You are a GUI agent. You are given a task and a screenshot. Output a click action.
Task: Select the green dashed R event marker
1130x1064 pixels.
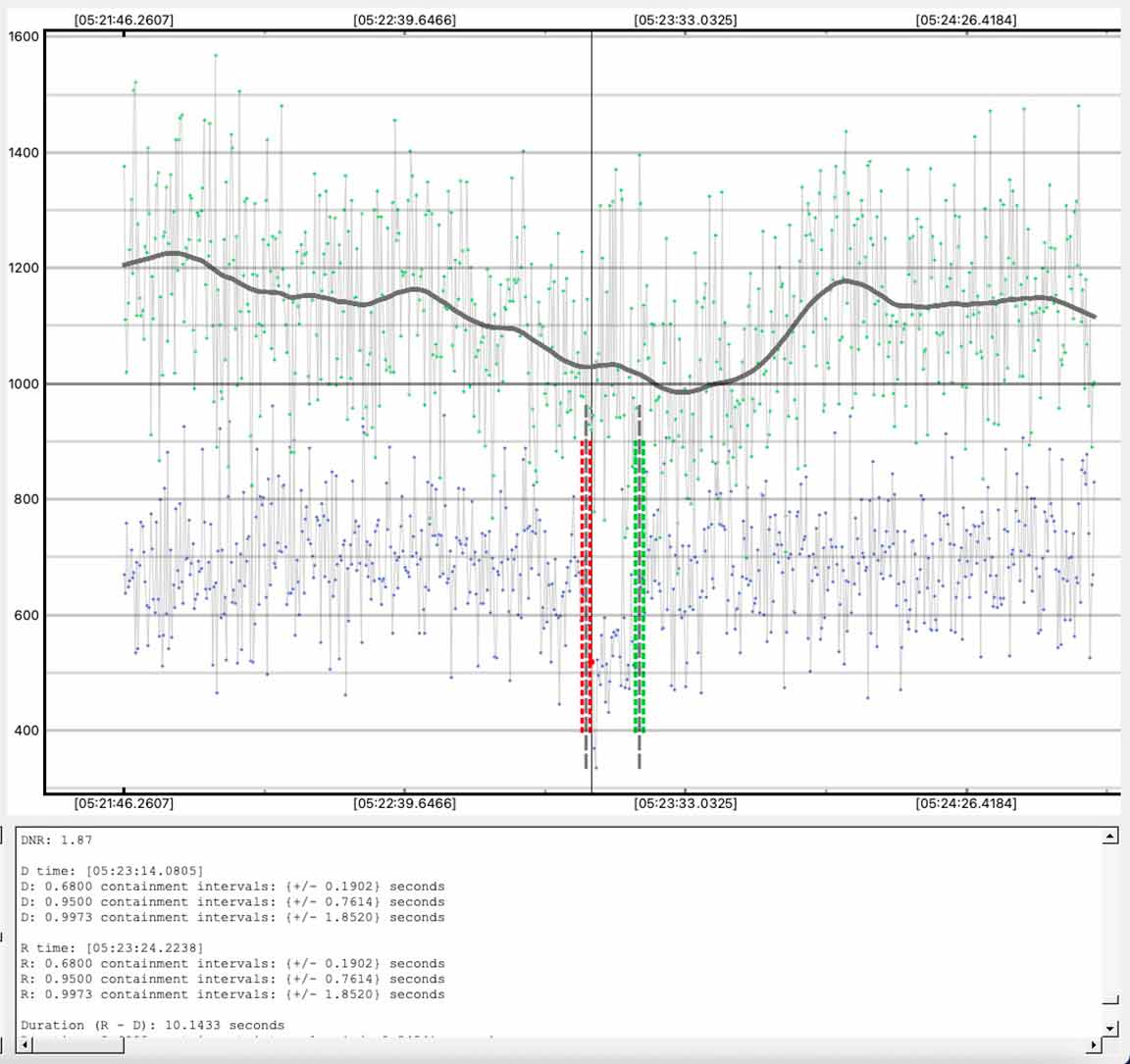[640, 585]
